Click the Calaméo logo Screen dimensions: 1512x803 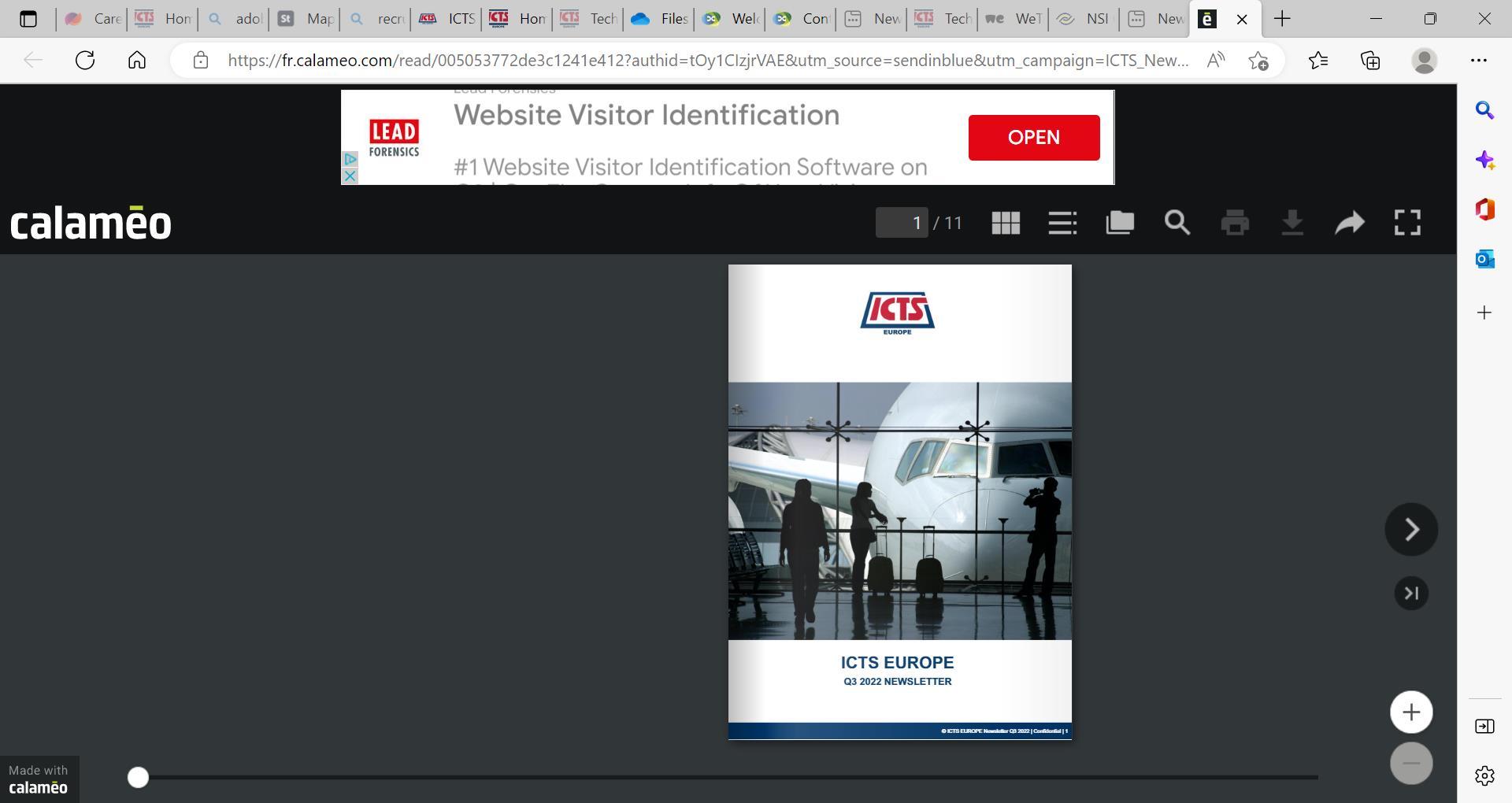[x=91, y=223]
